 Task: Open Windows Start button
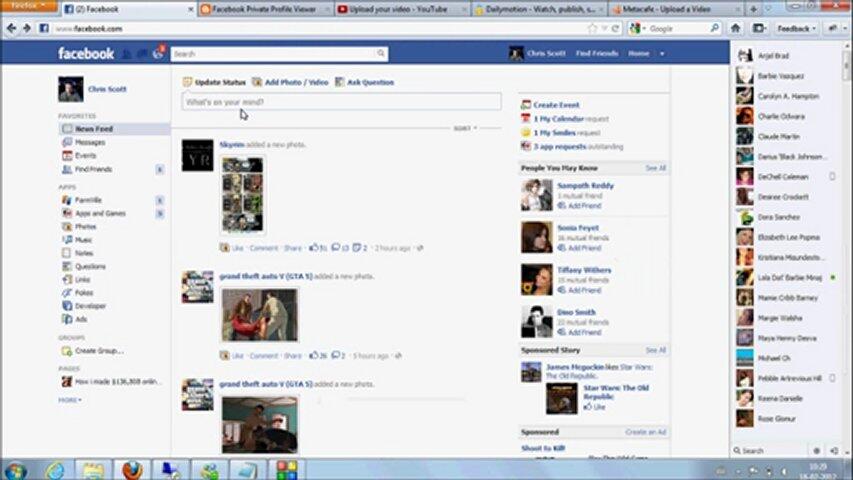tap(15, 470)
